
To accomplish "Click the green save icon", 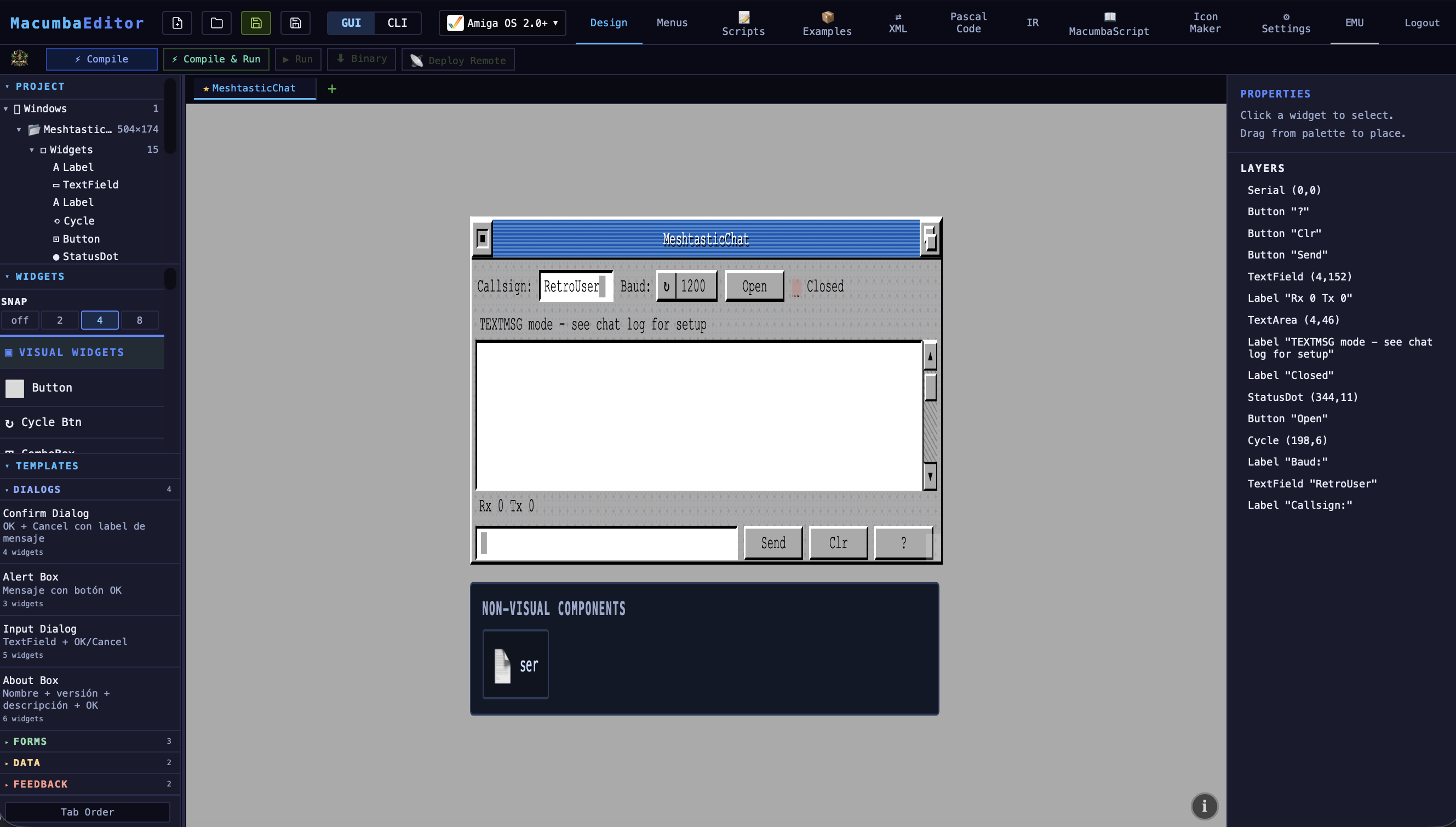I will pyautogui.click(x=256, y=22).
